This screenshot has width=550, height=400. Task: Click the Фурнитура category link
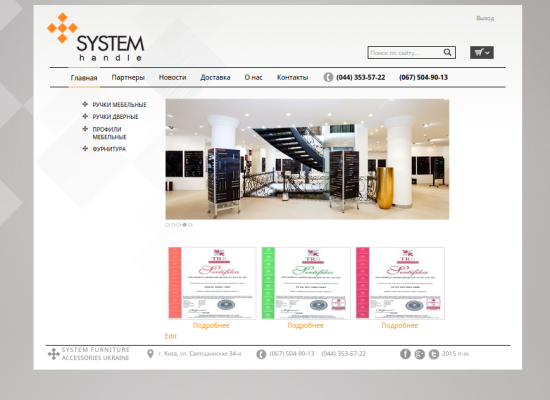[x=109, y=149]
